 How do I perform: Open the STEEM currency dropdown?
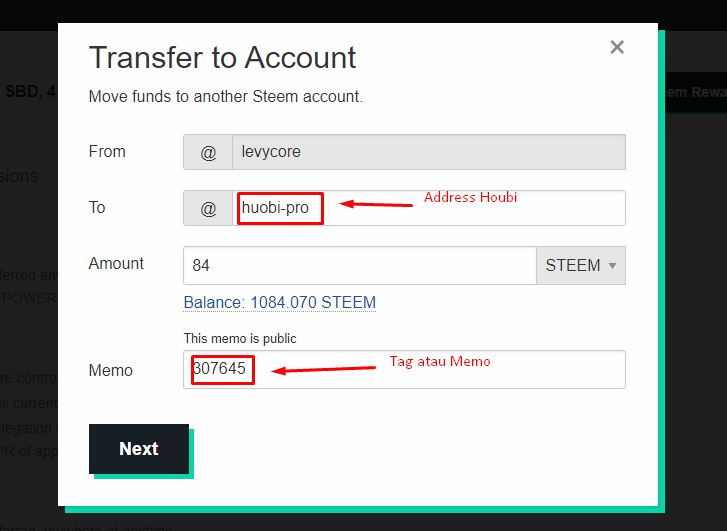580,265
